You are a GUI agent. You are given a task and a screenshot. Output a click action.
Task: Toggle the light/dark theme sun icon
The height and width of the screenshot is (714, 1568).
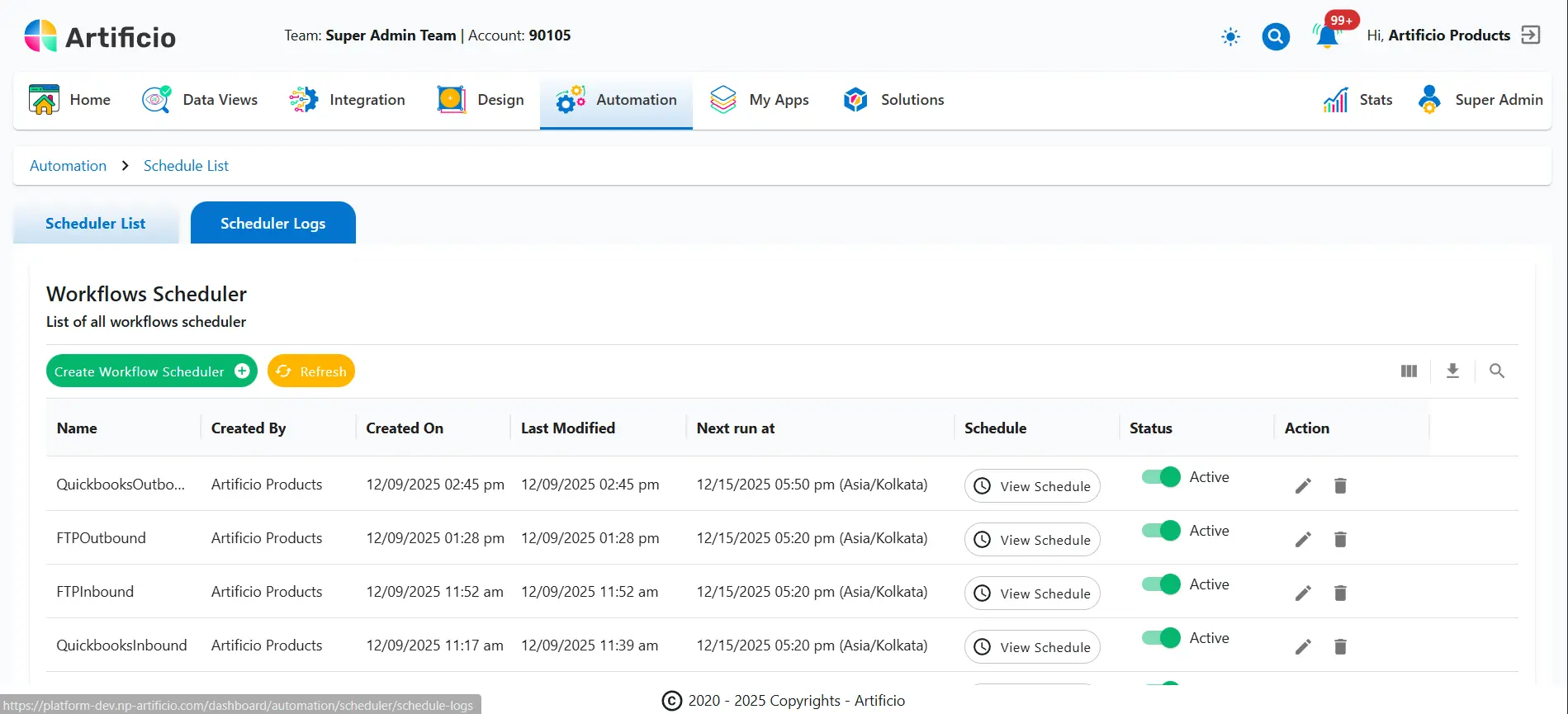tap(1230, 36)
